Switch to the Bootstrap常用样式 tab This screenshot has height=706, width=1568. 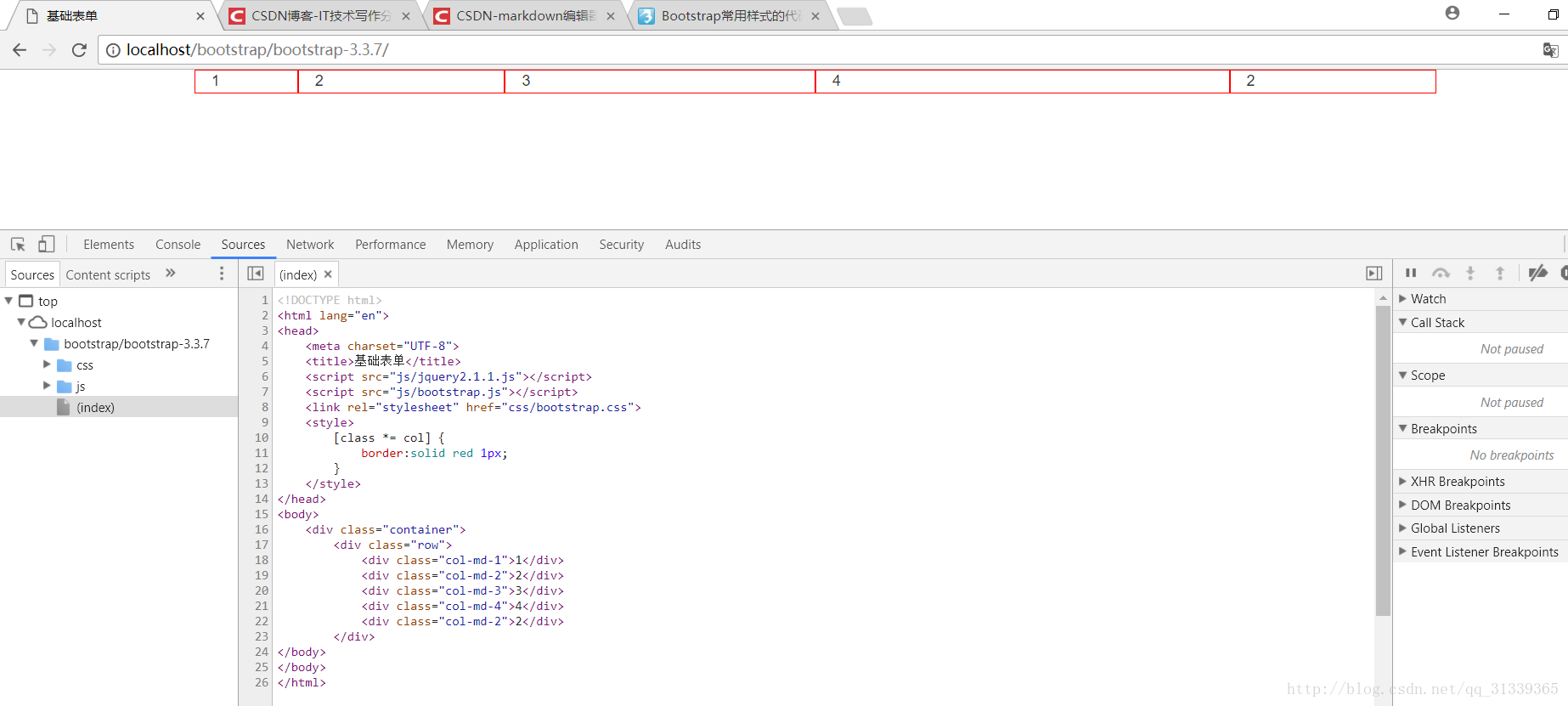(x=730, y=16)
